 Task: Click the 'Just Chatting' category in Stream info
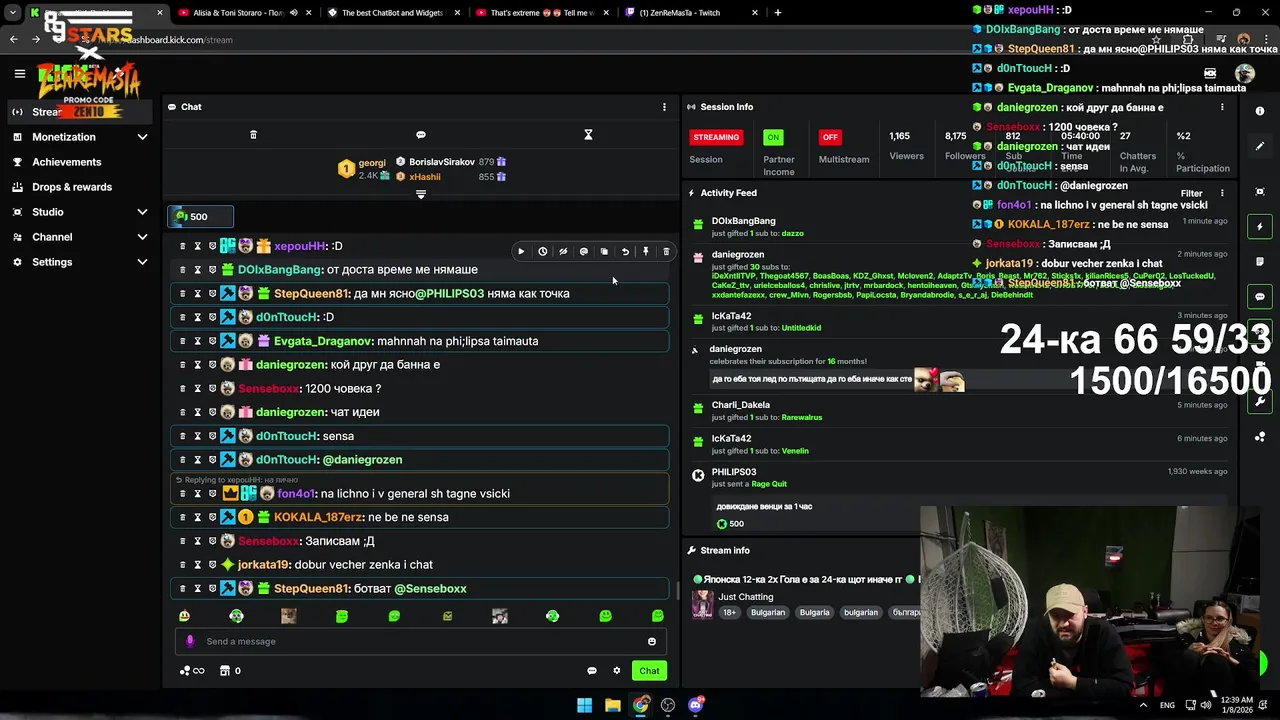[746, 597]
